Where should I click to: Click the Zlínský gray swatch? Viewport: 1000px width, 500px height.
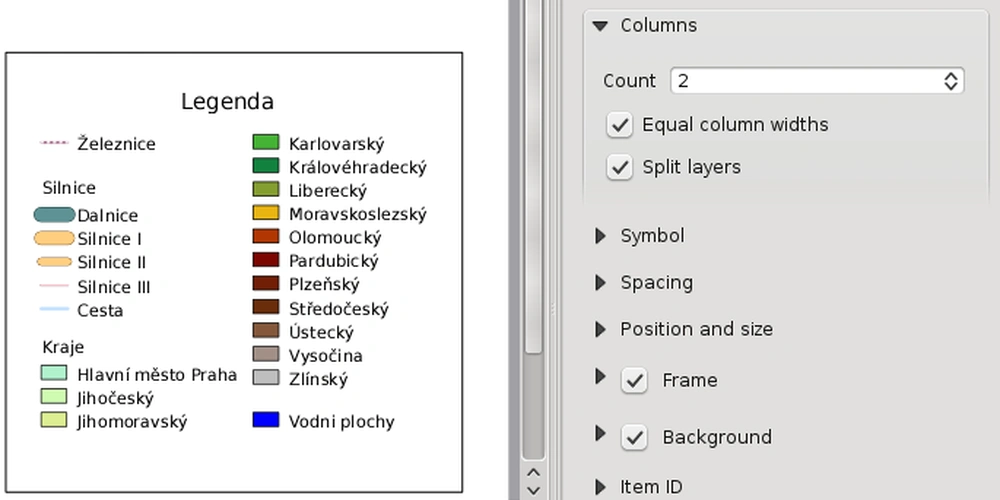(x=266, y=378)
